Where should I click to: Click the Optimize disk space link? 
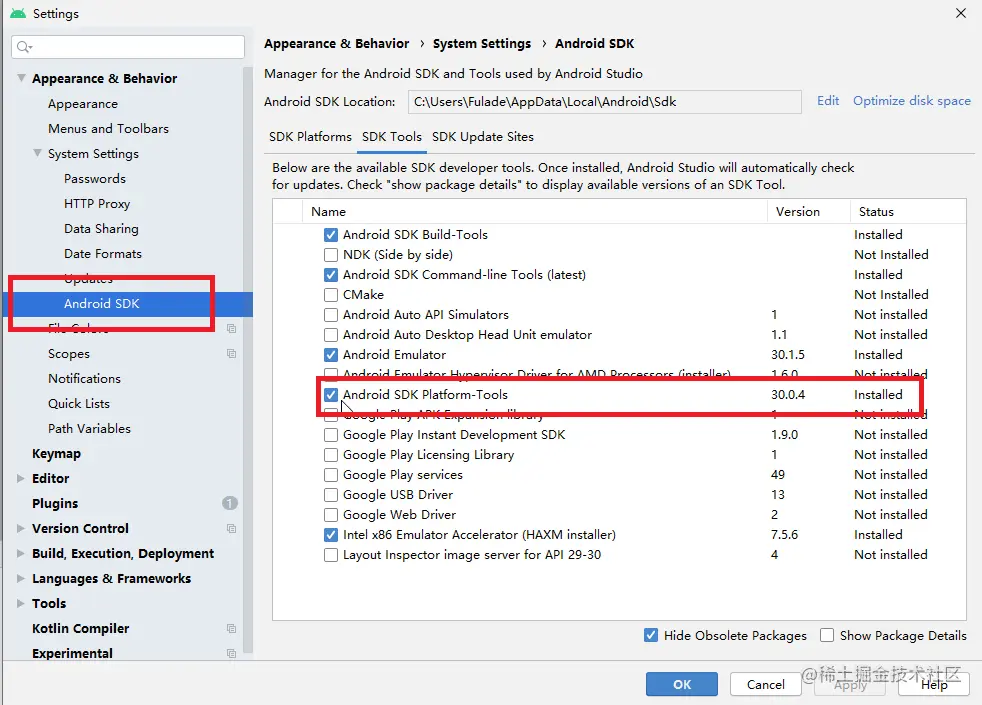click(x=911, y=101)
